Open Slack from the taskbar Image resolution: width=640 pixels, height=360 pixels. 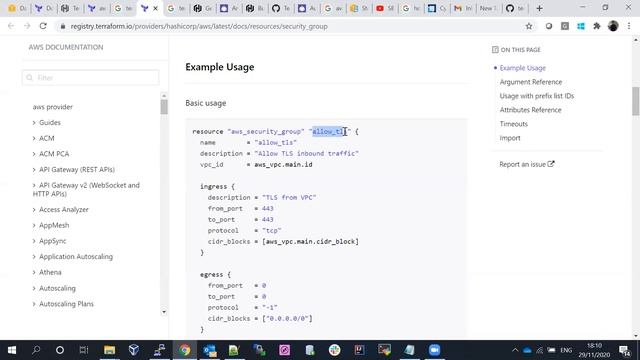pos(334,350)
